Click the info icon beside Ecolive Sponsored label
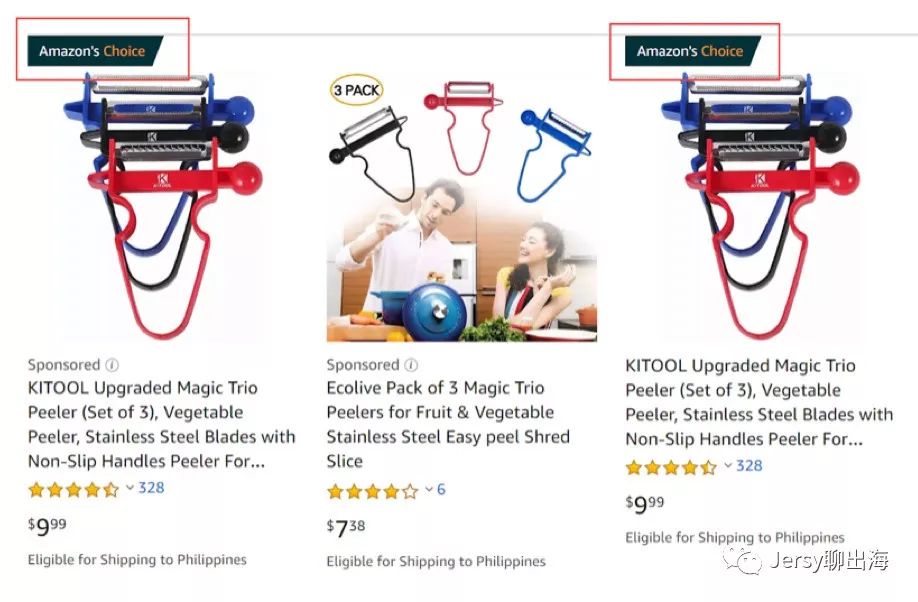Screen dimensions: 918x602 411,365
